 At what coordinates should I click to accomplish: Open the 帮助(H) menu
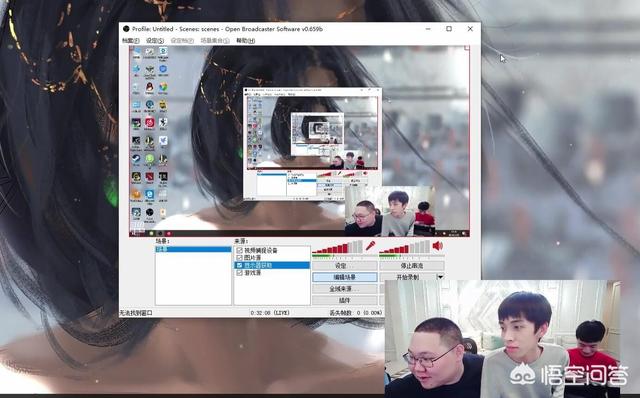(245, 40)
